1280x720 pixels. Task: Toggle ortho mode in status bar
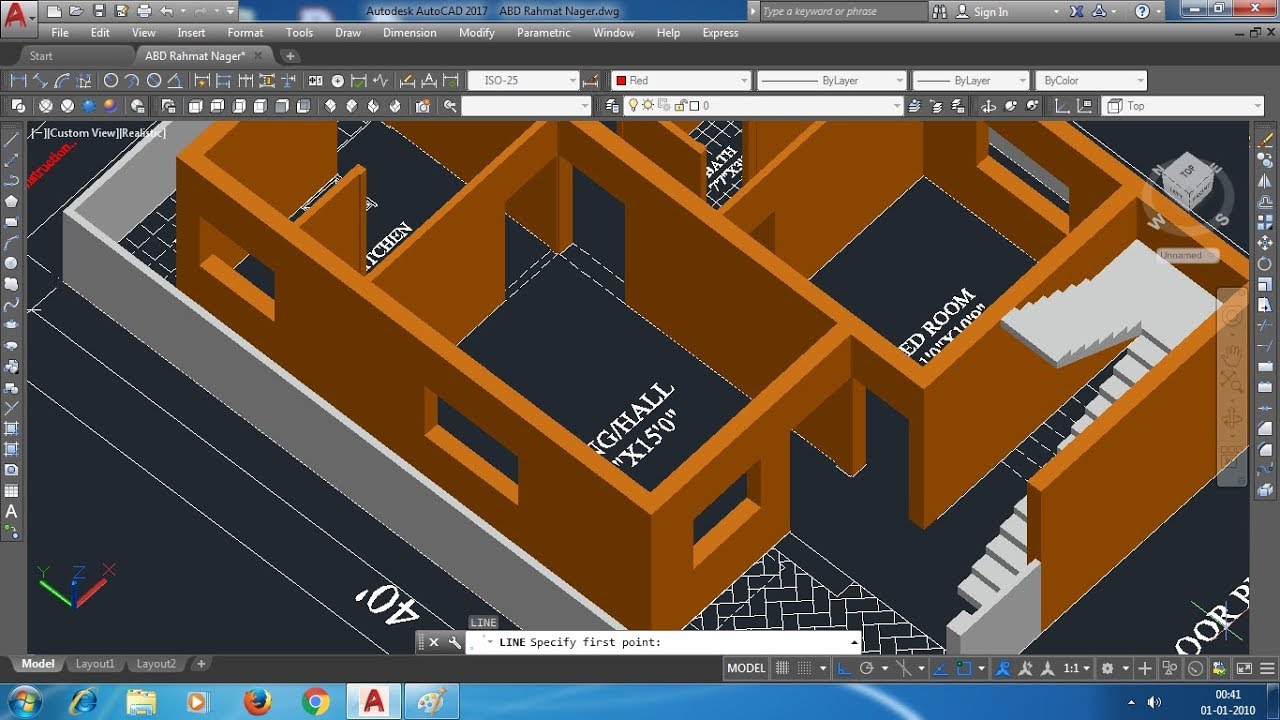[x=844, y=668]
